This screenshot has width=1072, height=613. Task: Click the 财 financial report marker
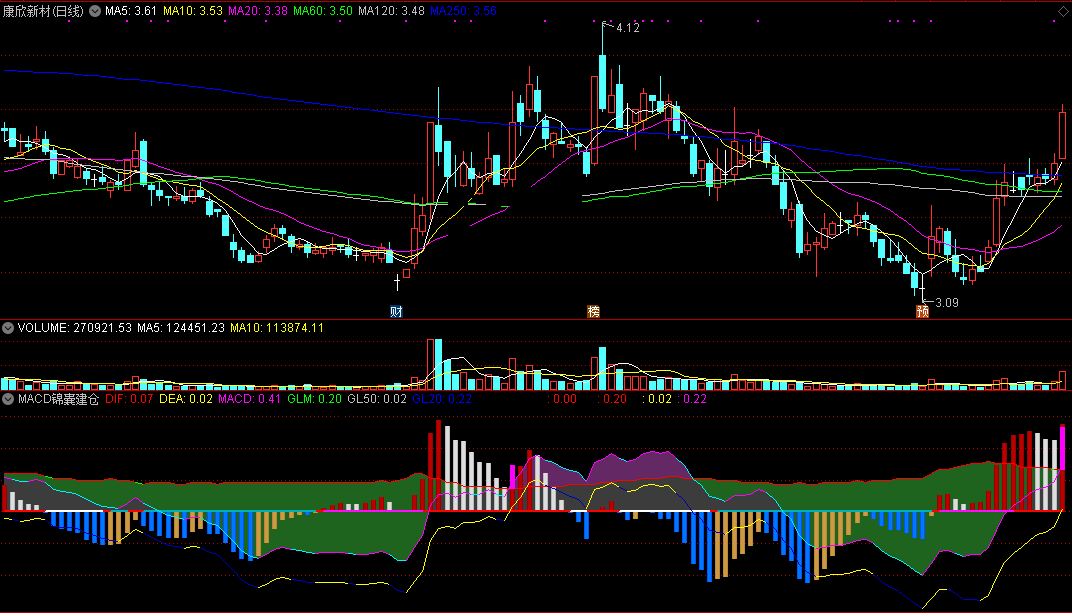tap(396, 312)
